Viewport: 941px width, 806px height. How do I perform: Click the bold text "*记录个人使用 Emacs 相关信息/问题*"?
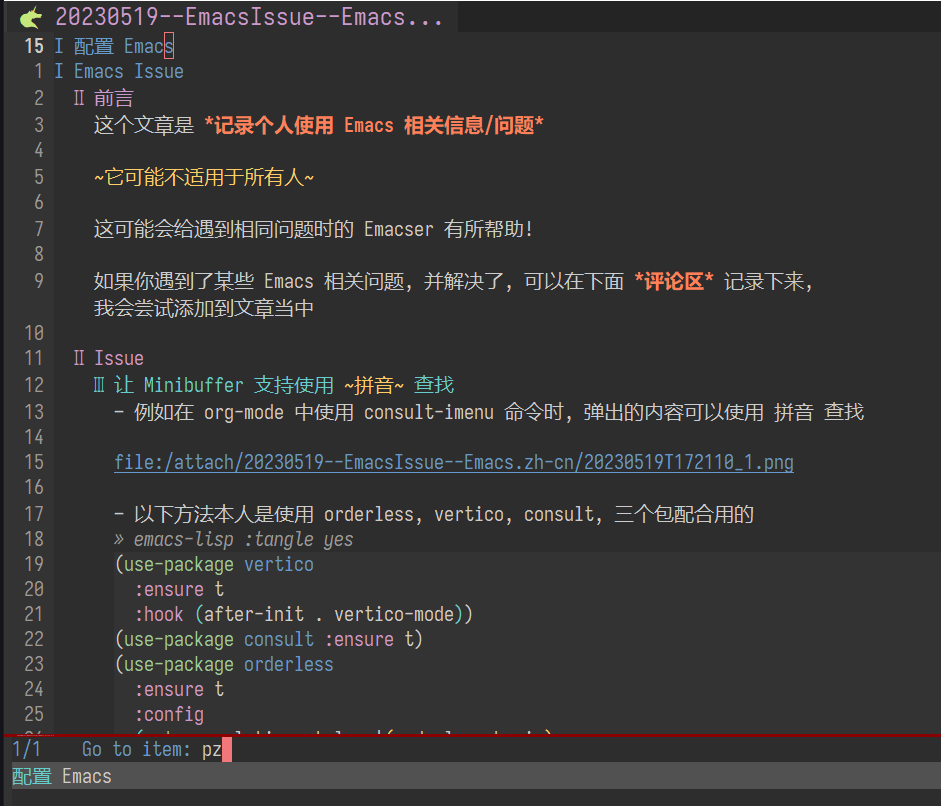(374, 125)
